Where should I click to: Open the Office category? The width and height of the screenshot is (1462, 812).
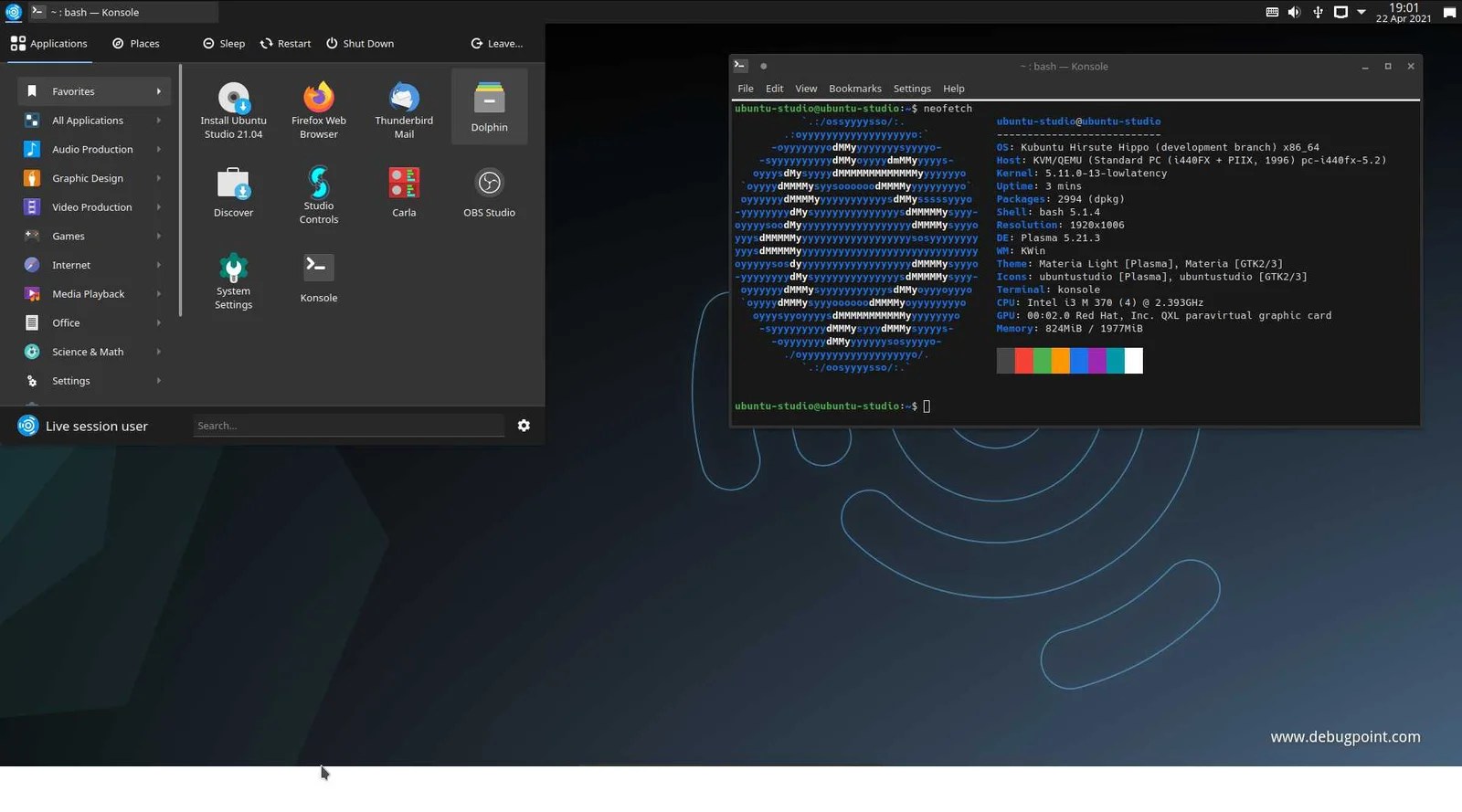coord(94,322)
